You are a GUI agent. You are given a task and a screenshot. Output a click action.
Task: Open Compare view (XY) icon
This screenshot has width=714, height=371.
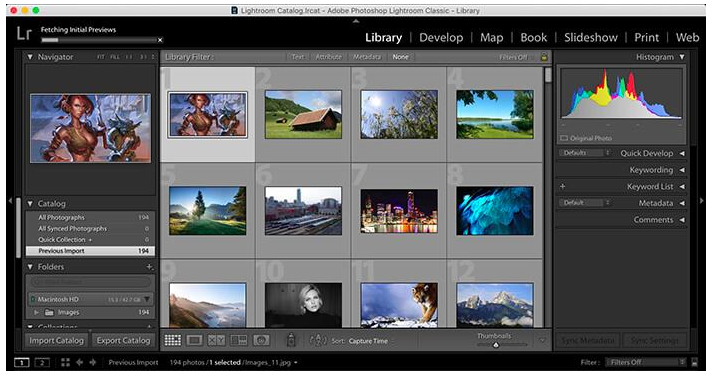216,340
